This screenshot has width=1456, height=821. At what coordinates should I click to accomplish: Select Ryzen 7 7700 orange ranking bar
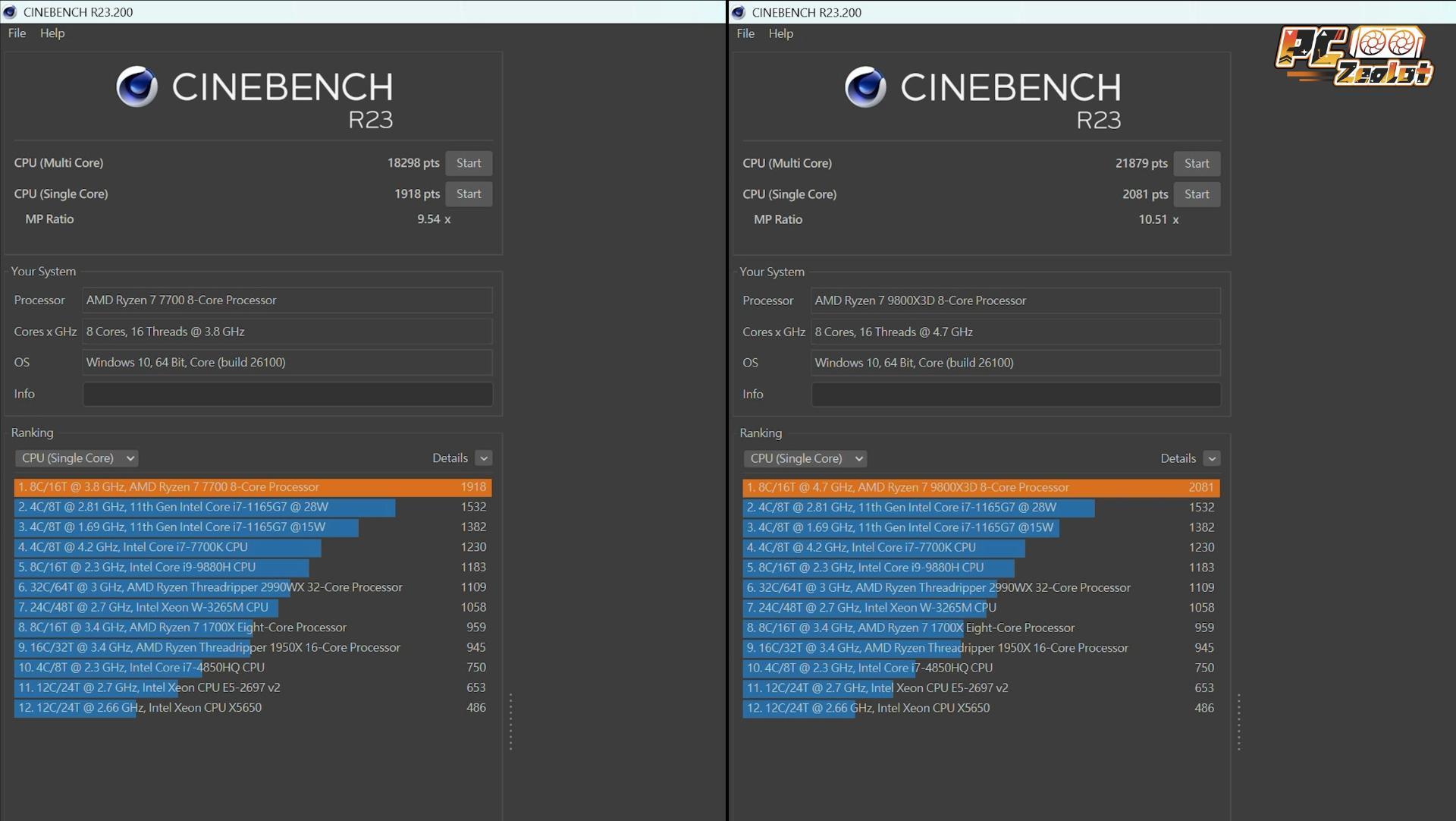pos(253,487)
